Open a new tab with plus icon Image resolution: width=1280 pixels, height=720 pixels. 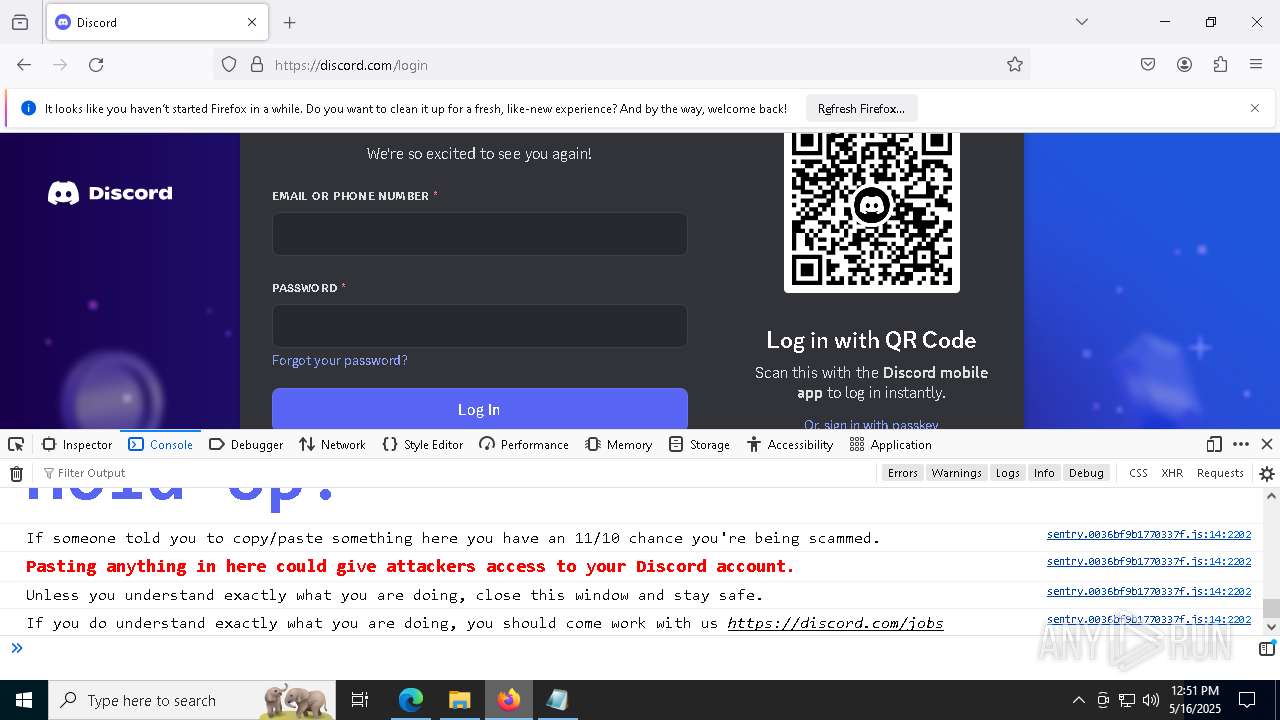(290, 22)
